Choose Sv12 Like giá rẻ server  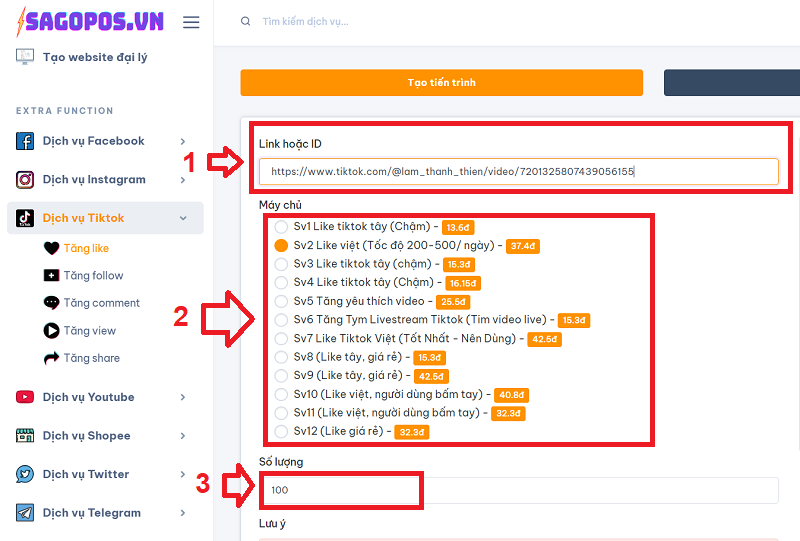pyautogui.click(x=281, y=432)
